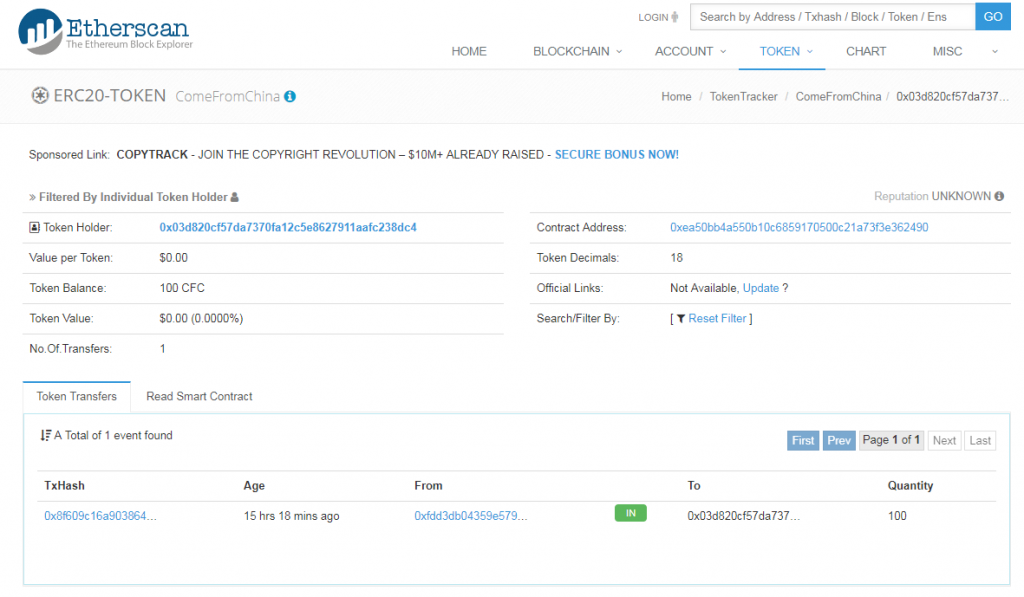The image size is (1024, 597).
Task: Click the individual holder person icon
Action: click(x=235, y=197)
